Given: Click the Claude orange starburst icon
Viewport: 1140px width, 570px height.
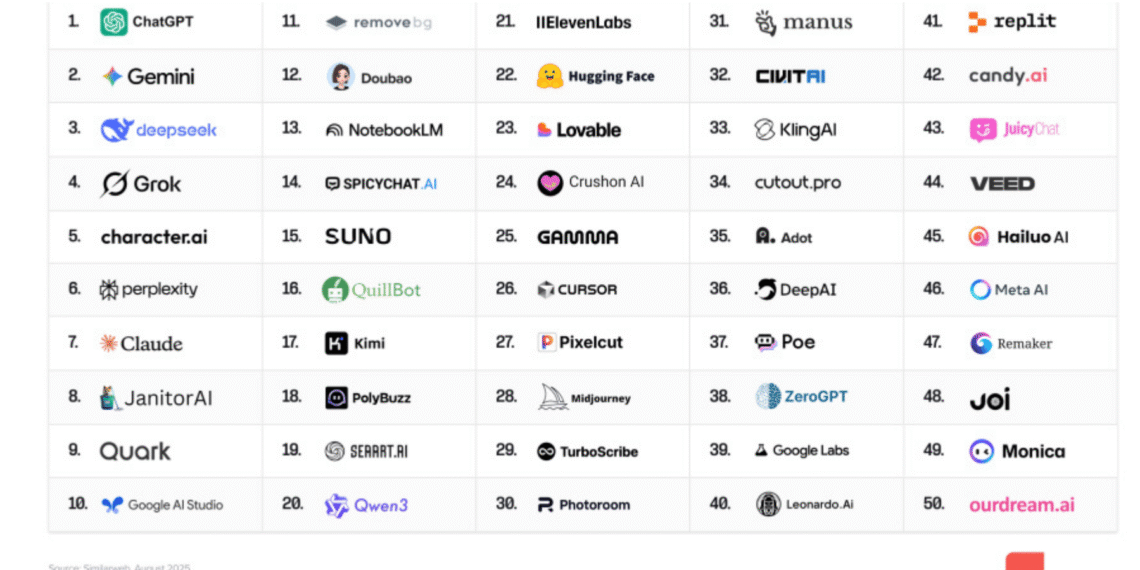Looking at the screenshot, I should [x=108, y=344].
